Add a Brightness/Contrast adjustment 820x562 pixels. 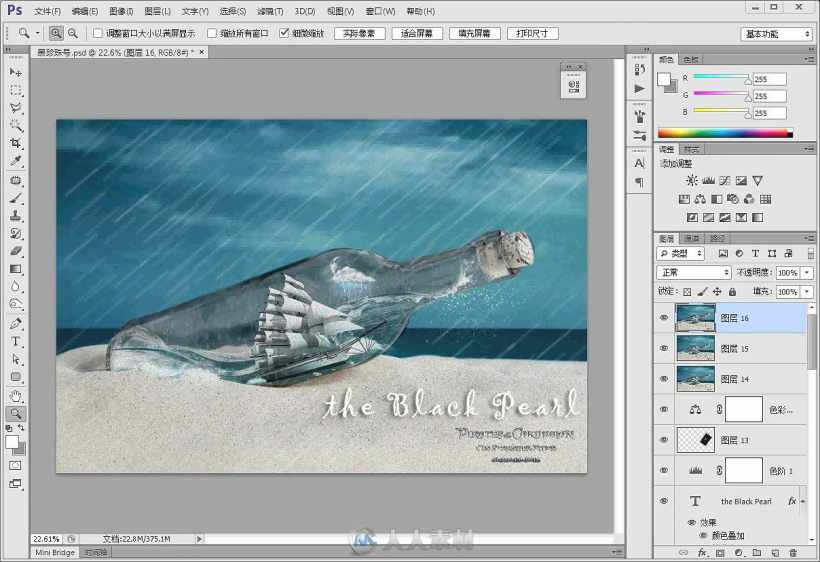692,181
